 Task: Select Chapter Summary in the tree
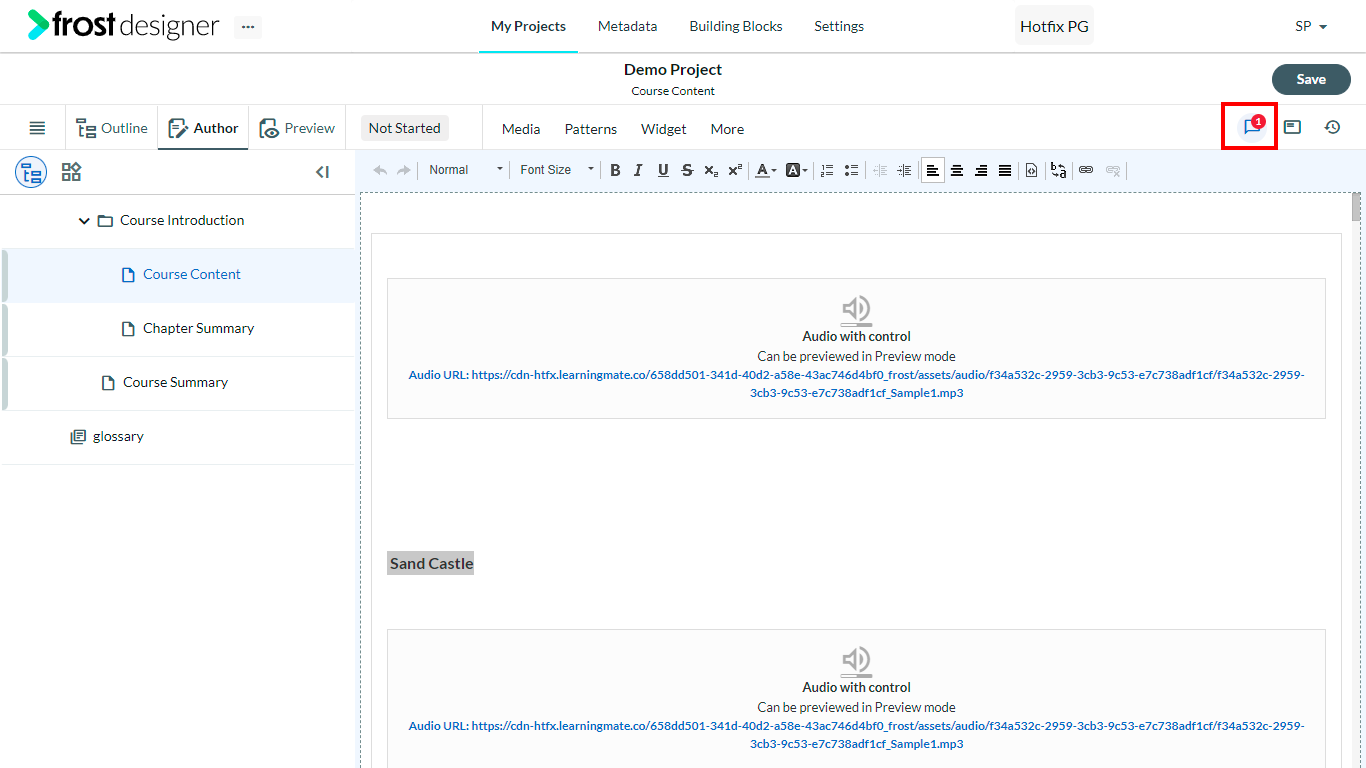click(198, 329)
